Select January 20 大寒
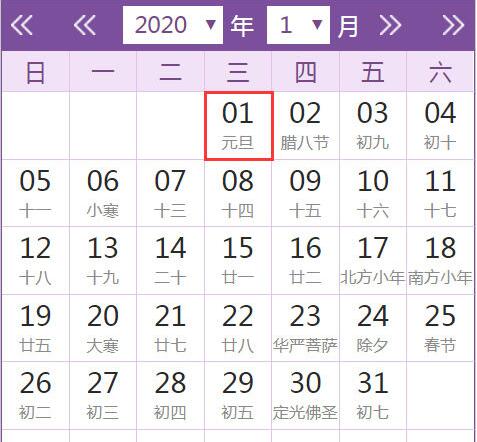Image resolution: width=477 pixels, height=442 pixels. (103, 328)
